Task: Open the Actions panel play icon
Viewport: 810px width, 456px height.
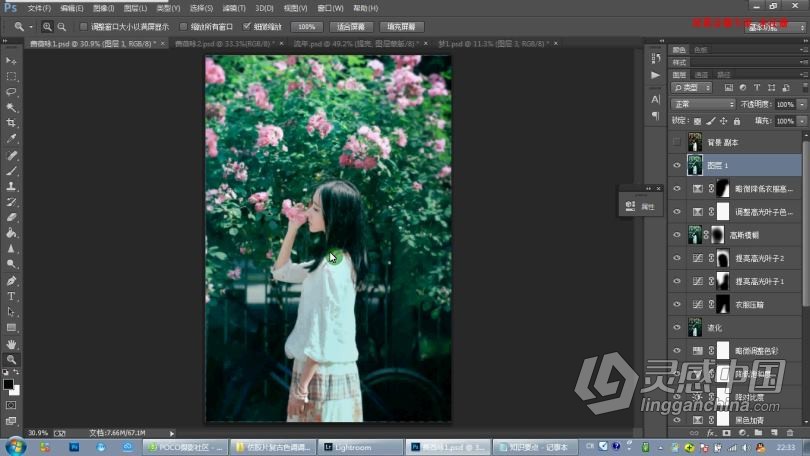Action: 656,75
